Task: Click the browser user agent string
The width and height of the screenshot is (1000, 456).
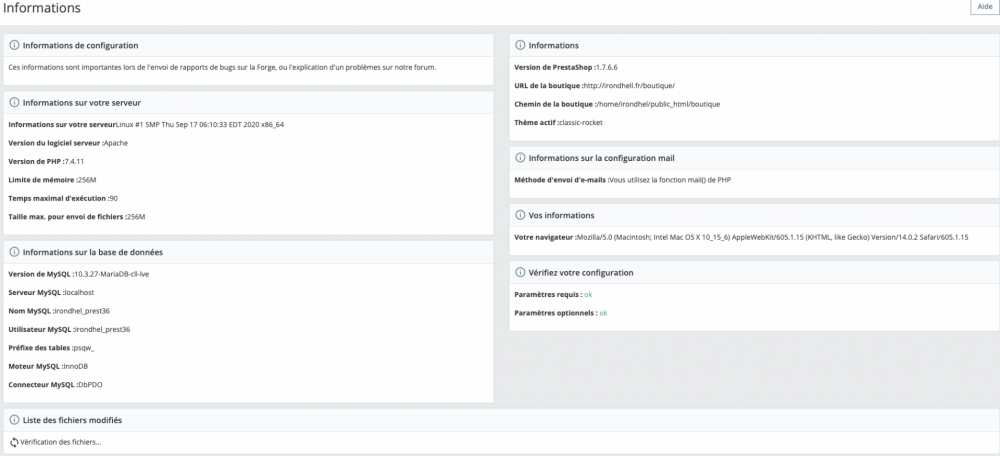Action: (777, 237)
